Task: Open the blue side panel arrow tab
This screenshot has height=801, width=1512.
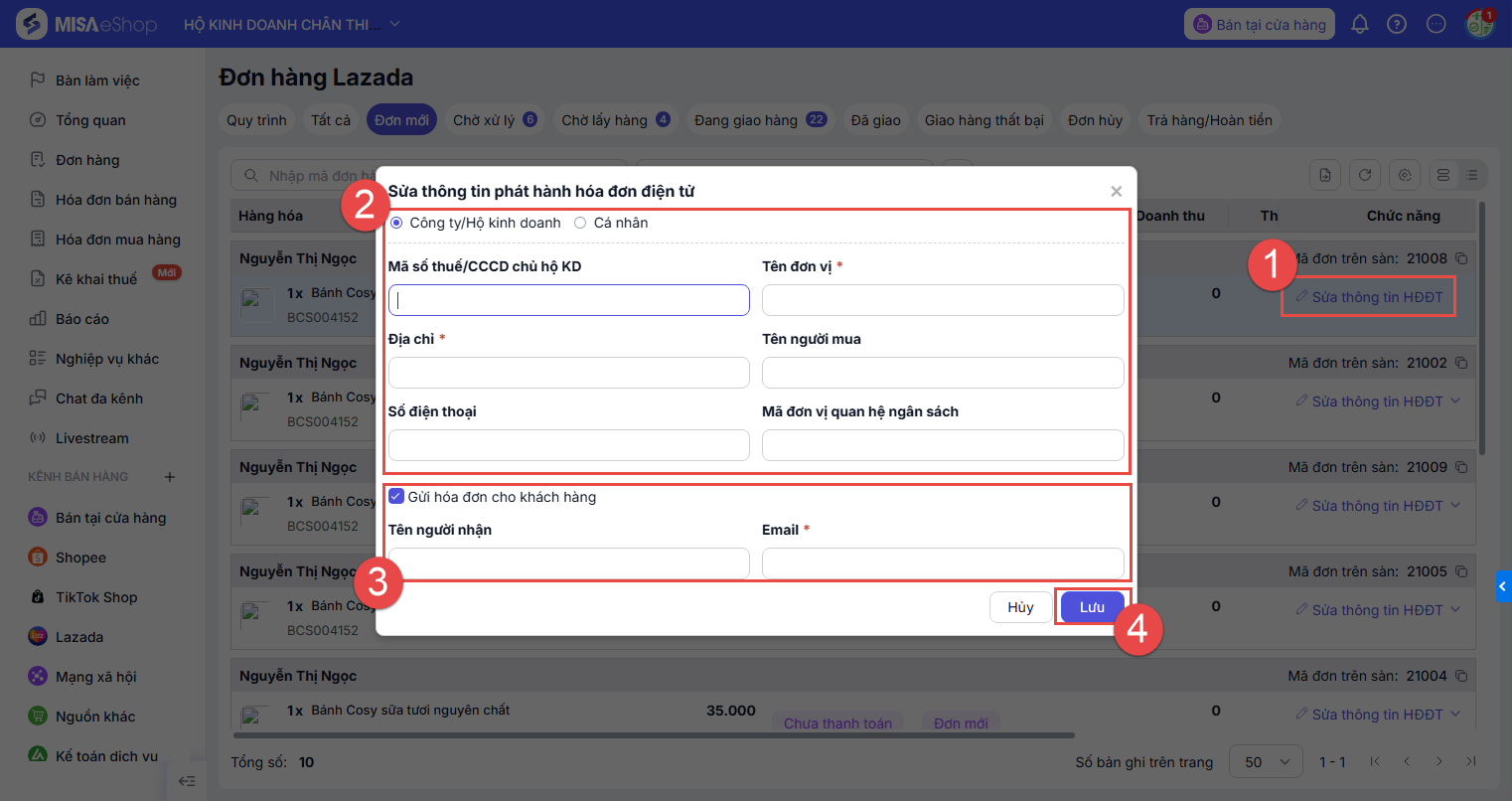Action: click(x=1503, y=586)
